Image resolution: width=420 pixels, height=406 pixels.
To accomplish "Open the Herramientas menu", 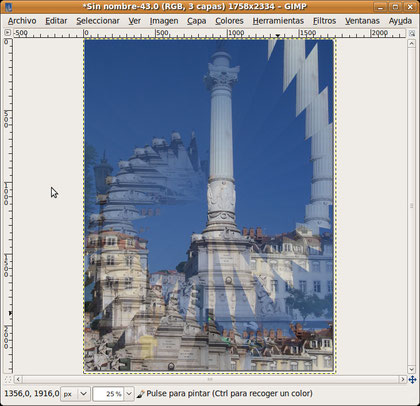I will 278,21.
